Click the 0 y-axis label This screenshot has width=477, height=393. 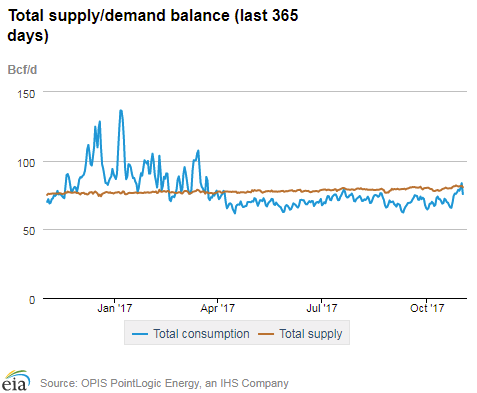pyautogui.click(x=32, y=300)
